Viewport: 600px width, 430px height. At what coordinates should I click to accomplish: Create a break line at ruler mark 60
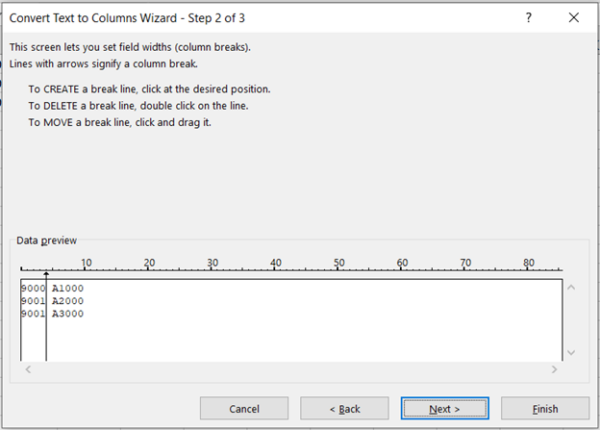point(403,270)
